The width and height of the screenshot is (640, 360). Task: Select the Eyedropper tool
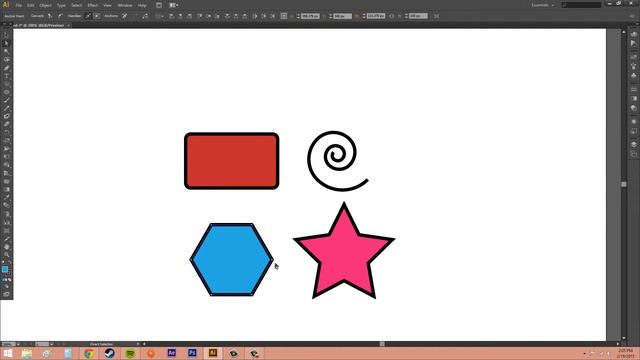tap(6, 198)
